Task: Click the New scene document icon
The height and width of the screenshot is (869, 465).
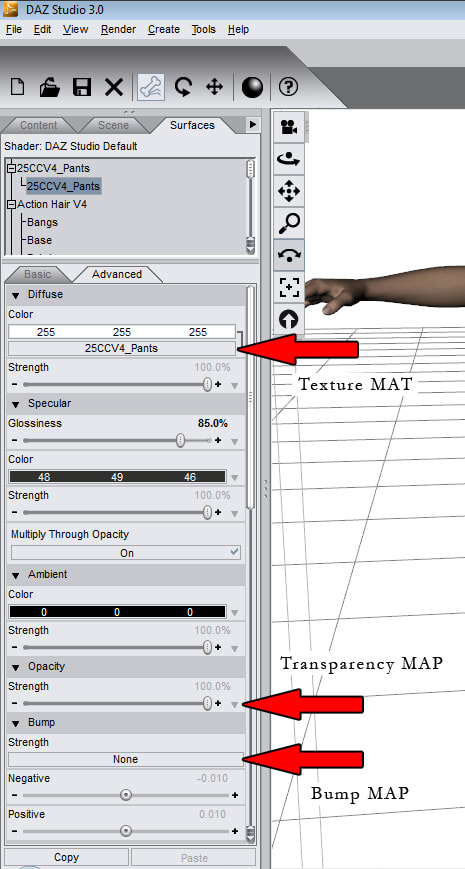Action: click(x=18, y=87)
